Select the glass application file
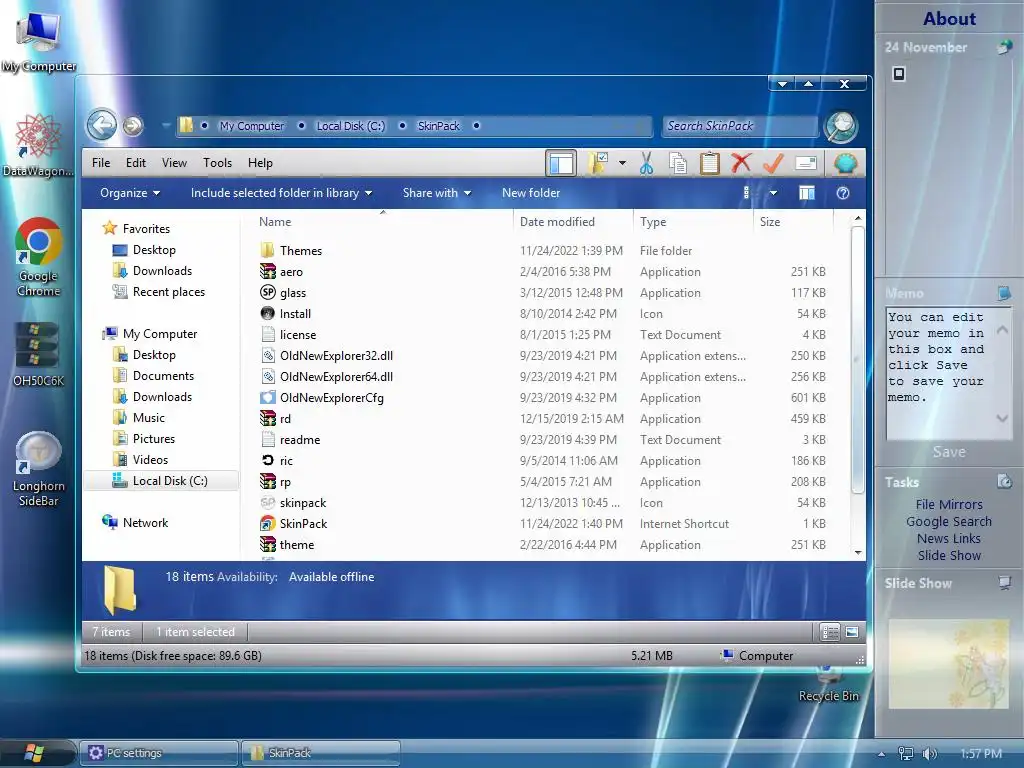 coord(293,293)
